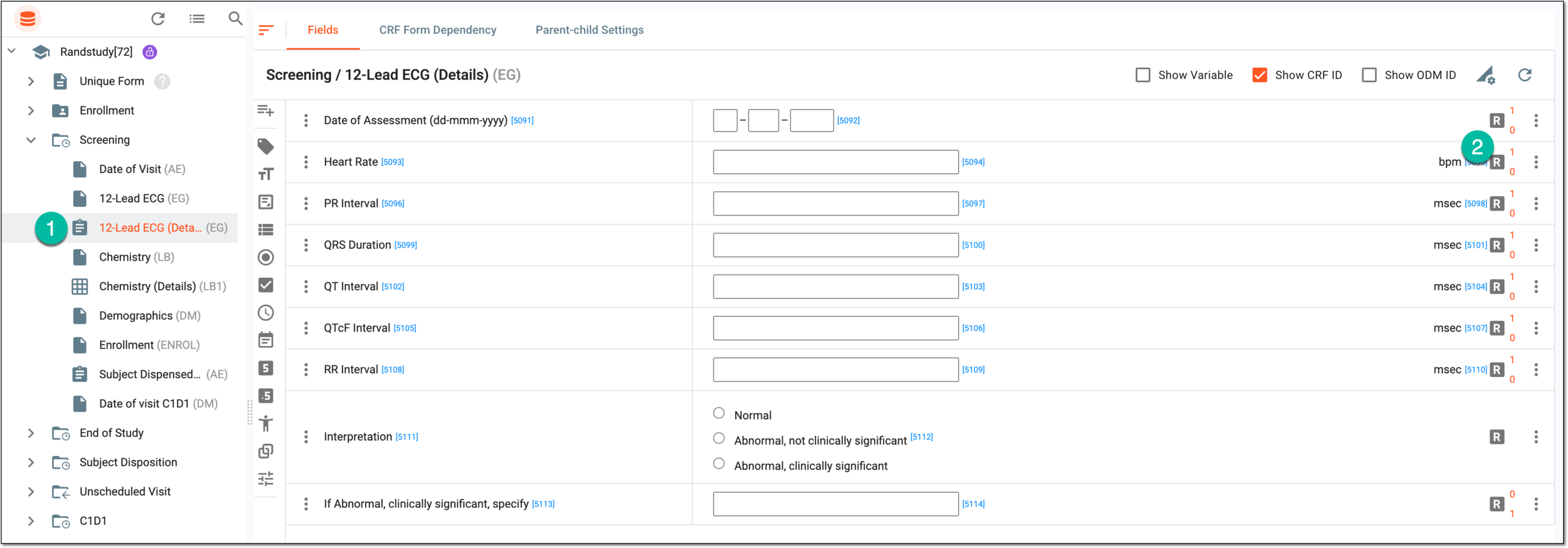Viewport: 1568px width, 548px height.
Task: Collapse the Screening folder
Action: click(x=31, y=140)
